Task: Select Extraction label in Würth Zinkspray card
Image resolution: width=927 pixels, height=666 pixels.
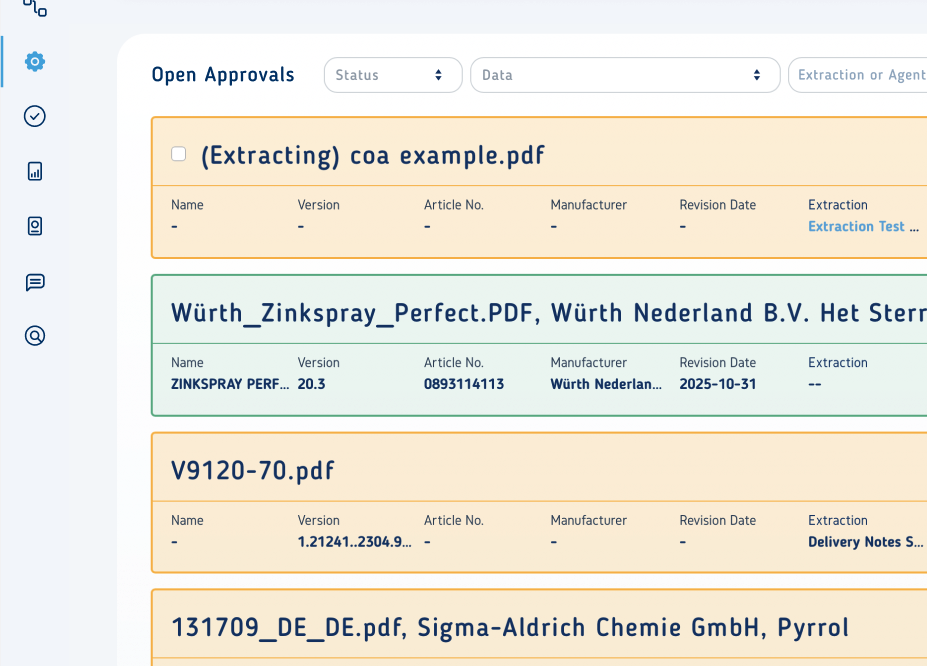Action: coord(838,362)
